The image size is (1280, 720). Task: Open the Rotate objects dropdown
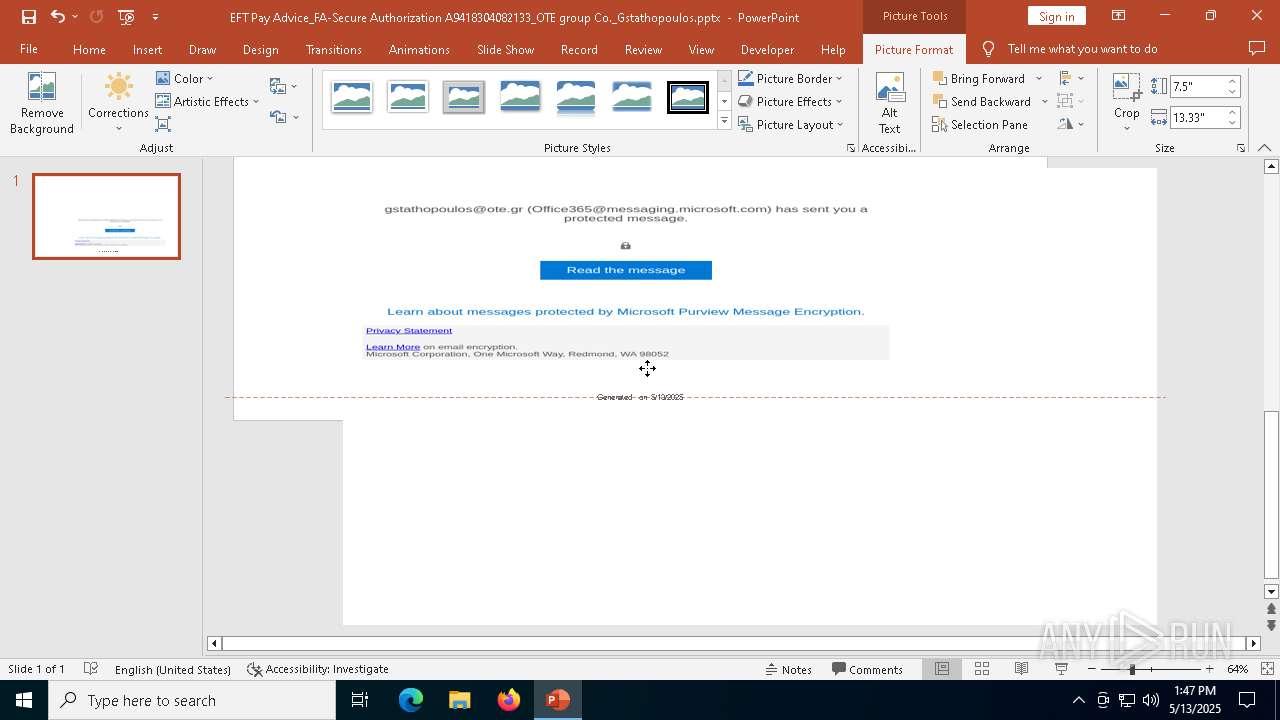pos(1071,124)
